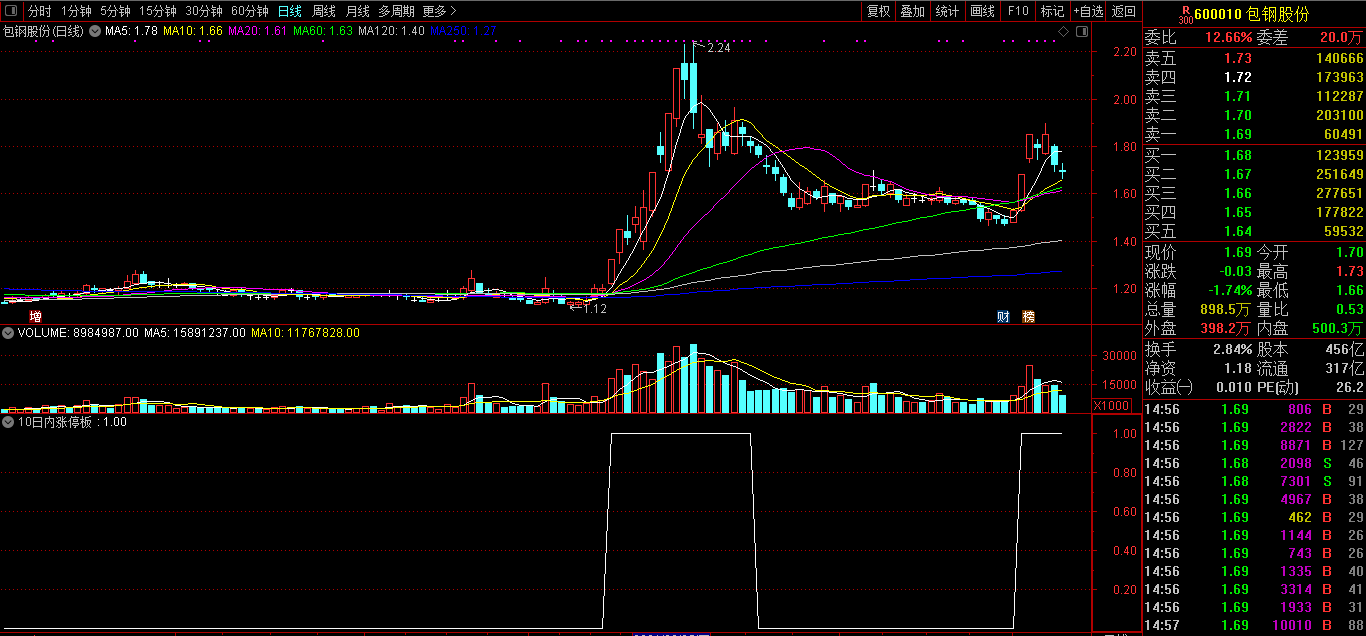
Task: Select the 日线 daily period tab
Action: [290, 11]
